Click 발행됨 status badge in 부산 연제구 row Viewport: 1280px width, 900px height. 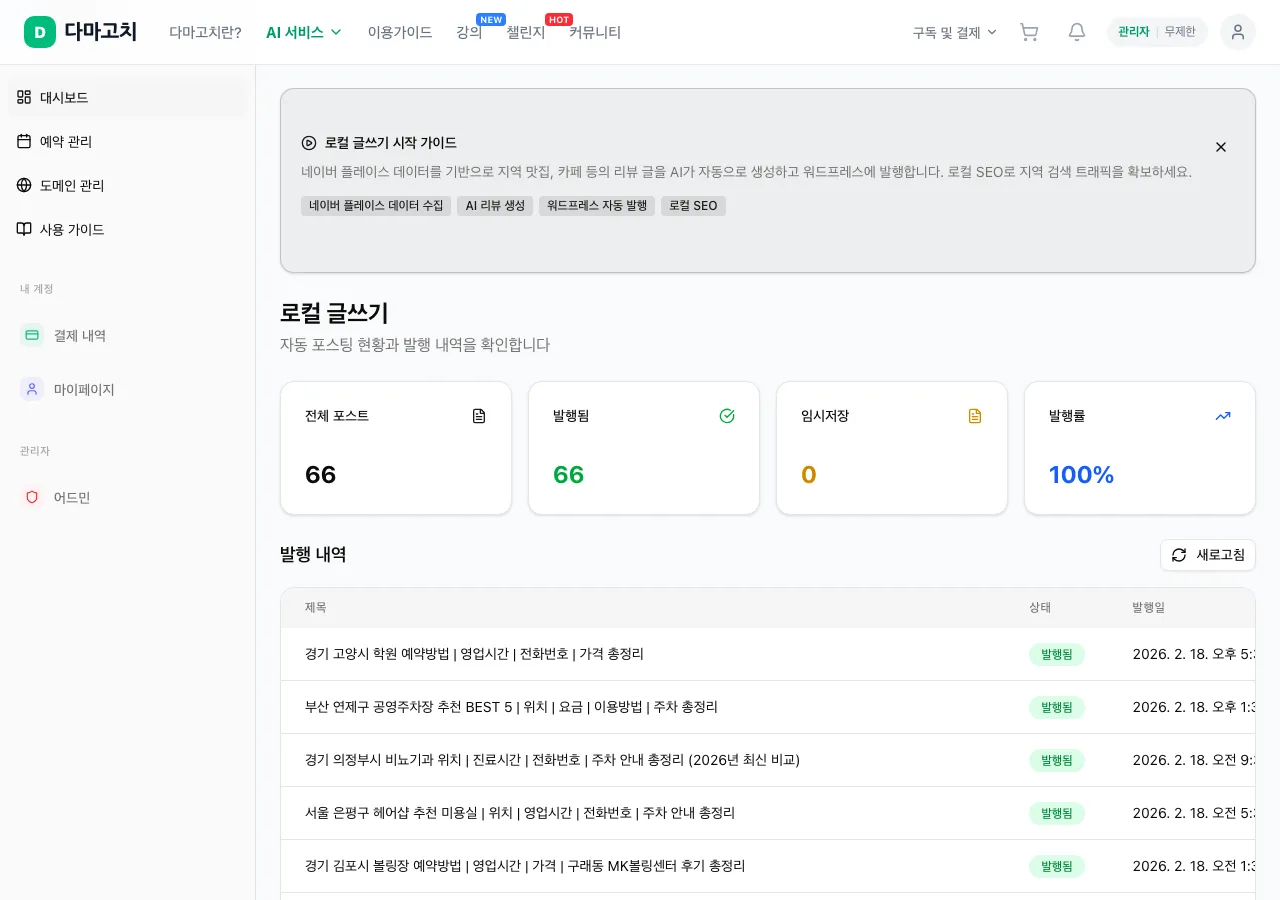click(1057, 707)
